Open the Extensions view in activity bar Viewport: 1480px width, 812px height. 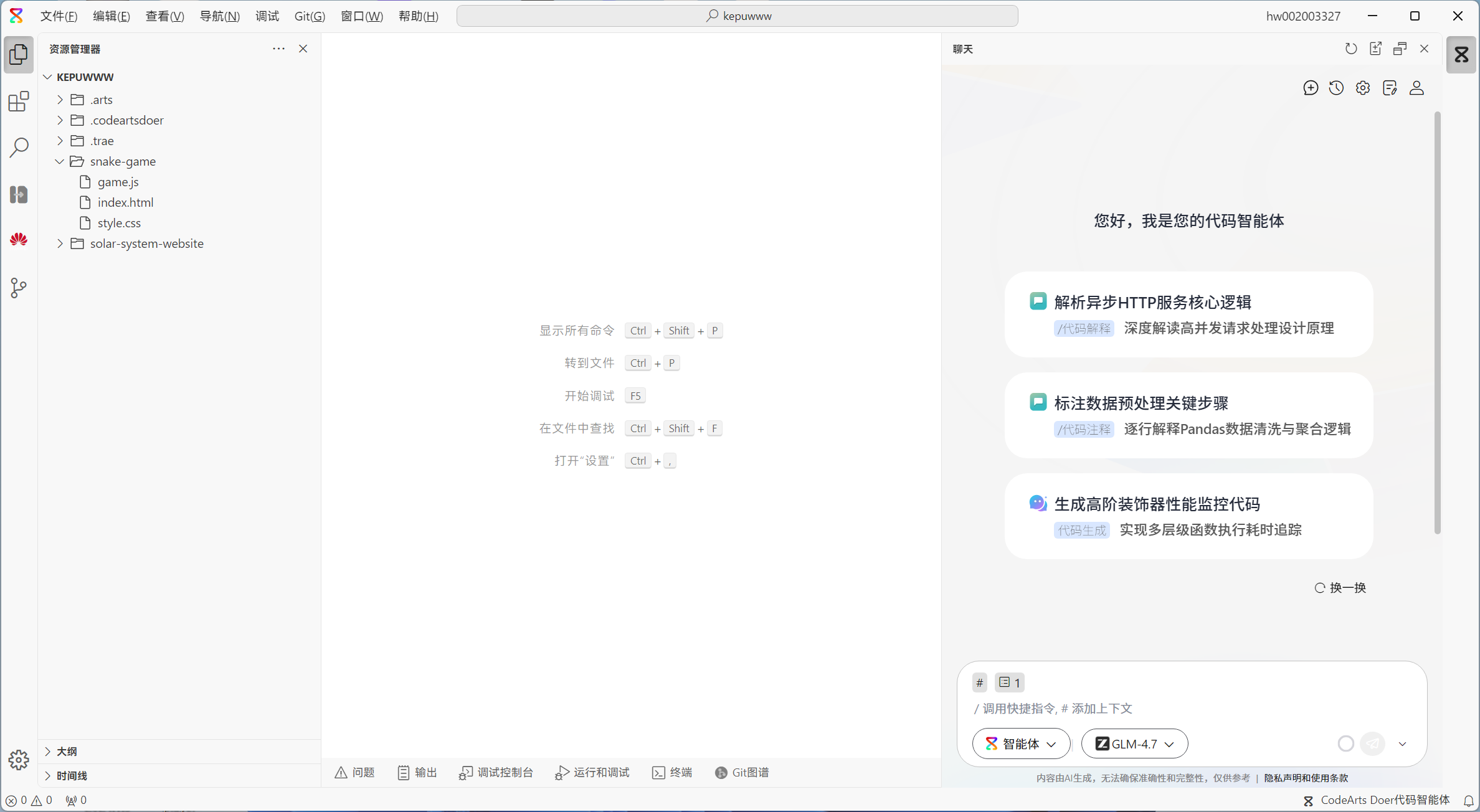19,101
